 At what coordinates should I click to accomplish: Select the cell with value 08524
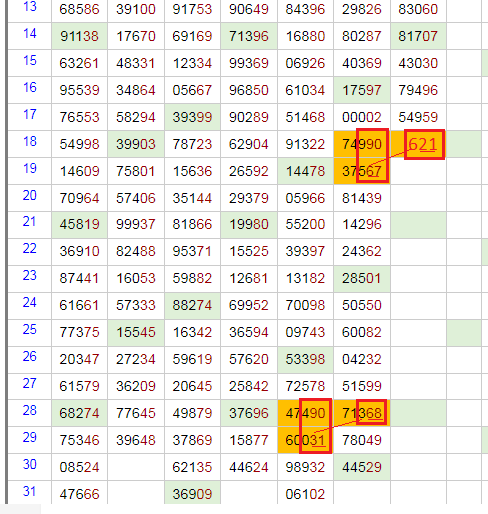79,467
